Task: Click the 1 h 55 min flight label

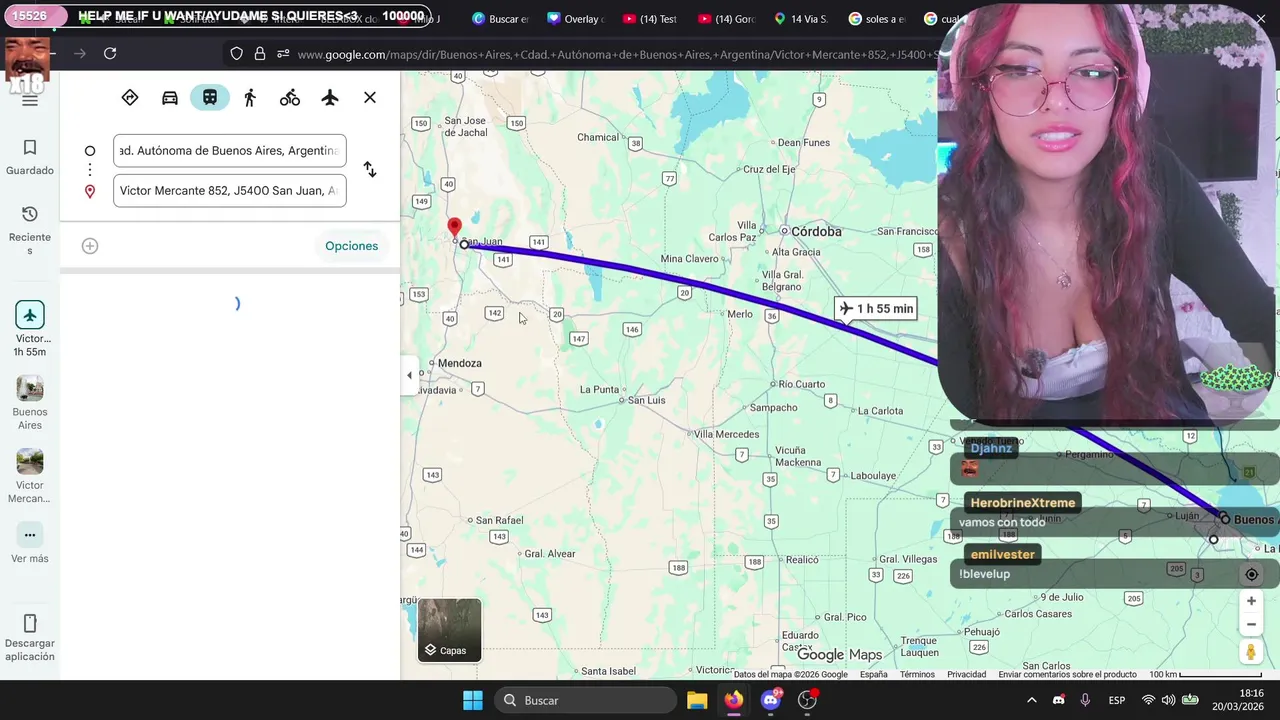Action: 877,309
